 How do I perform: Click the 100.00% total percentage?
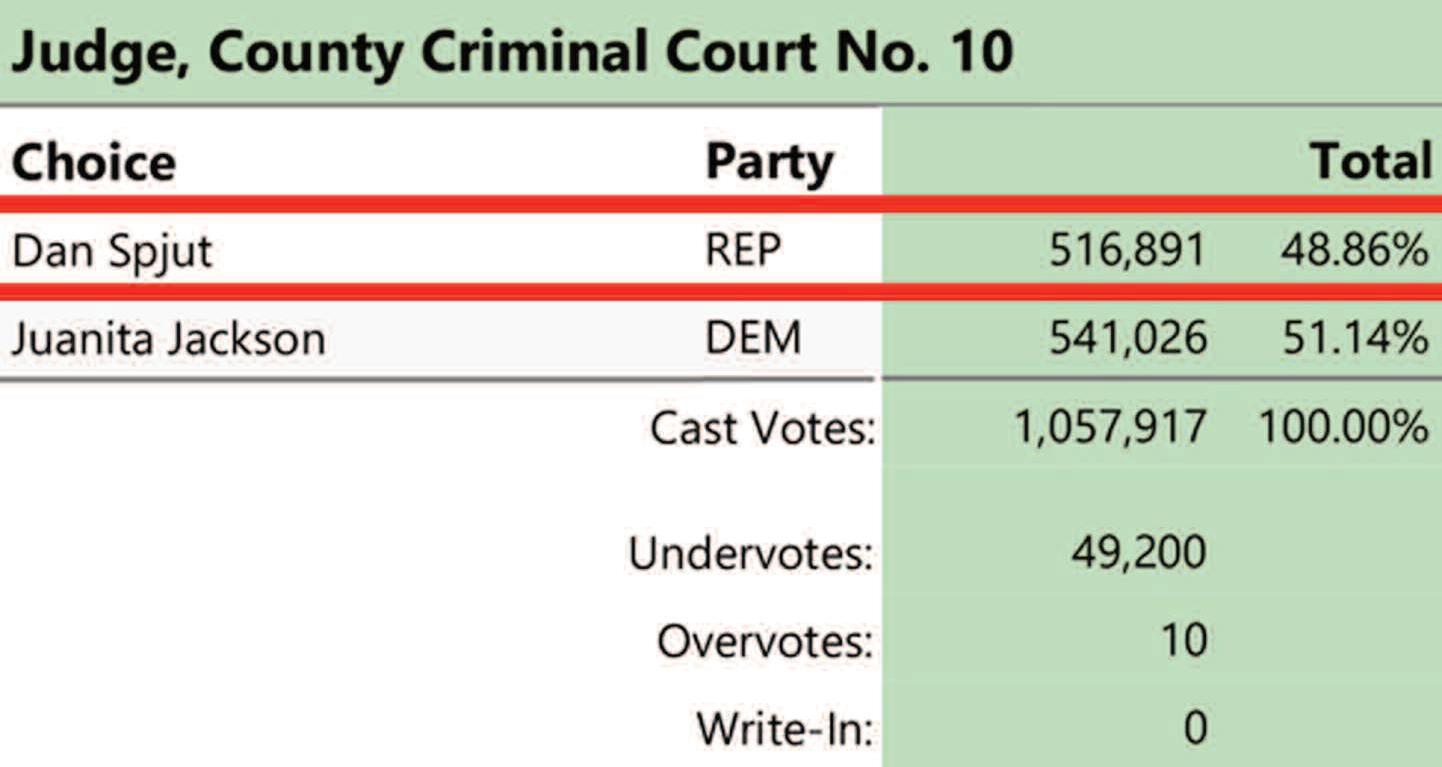point(1343,428)
